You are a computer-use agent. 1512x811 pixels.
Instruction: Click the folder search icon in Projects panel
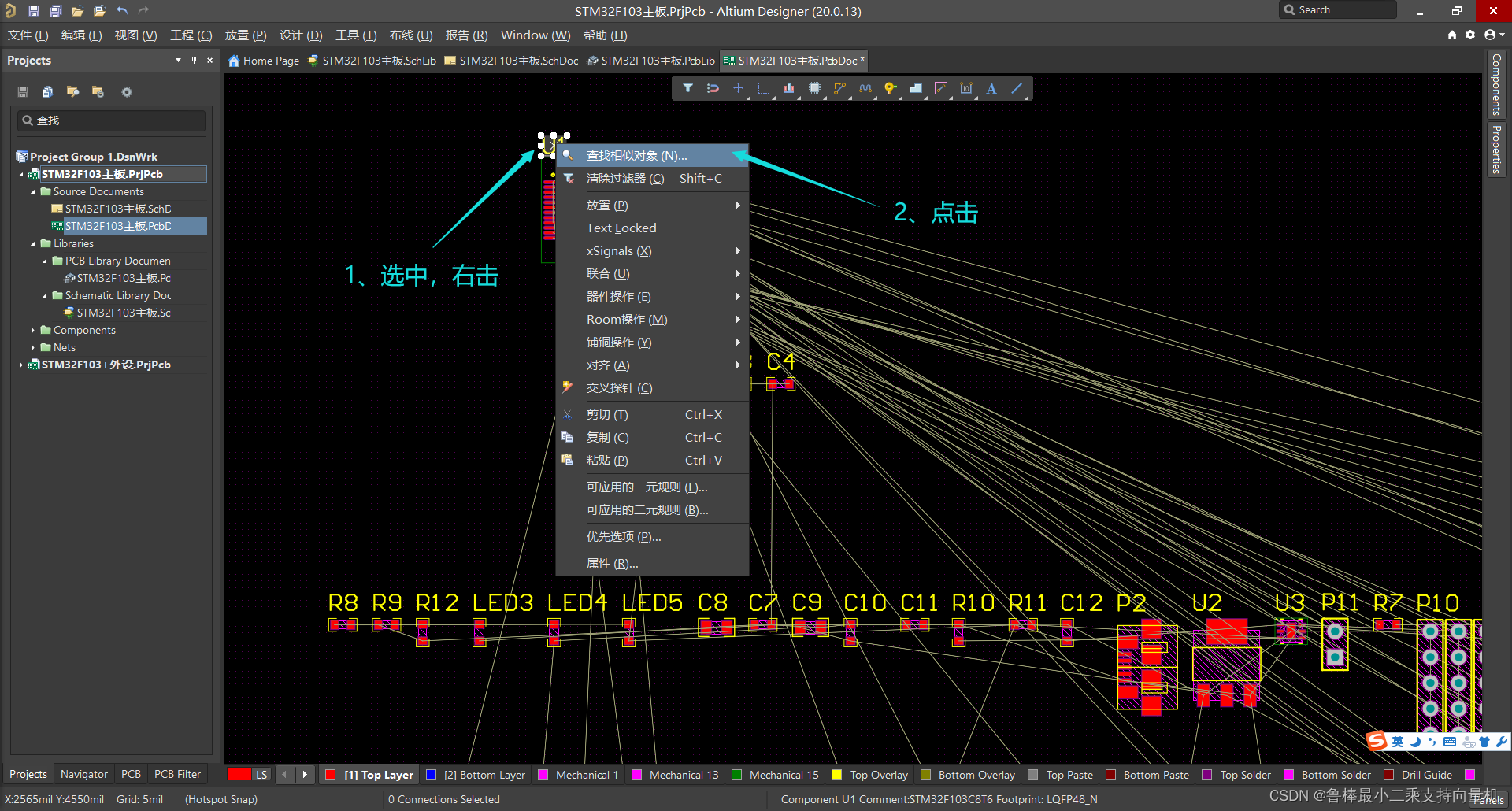tap(72, 92)
